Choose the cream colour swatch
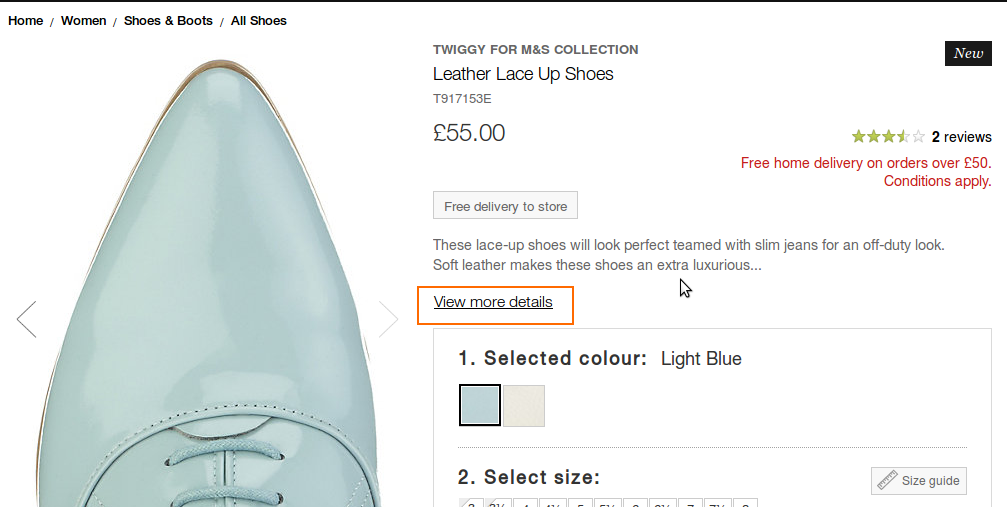 [x=524, y=405]
